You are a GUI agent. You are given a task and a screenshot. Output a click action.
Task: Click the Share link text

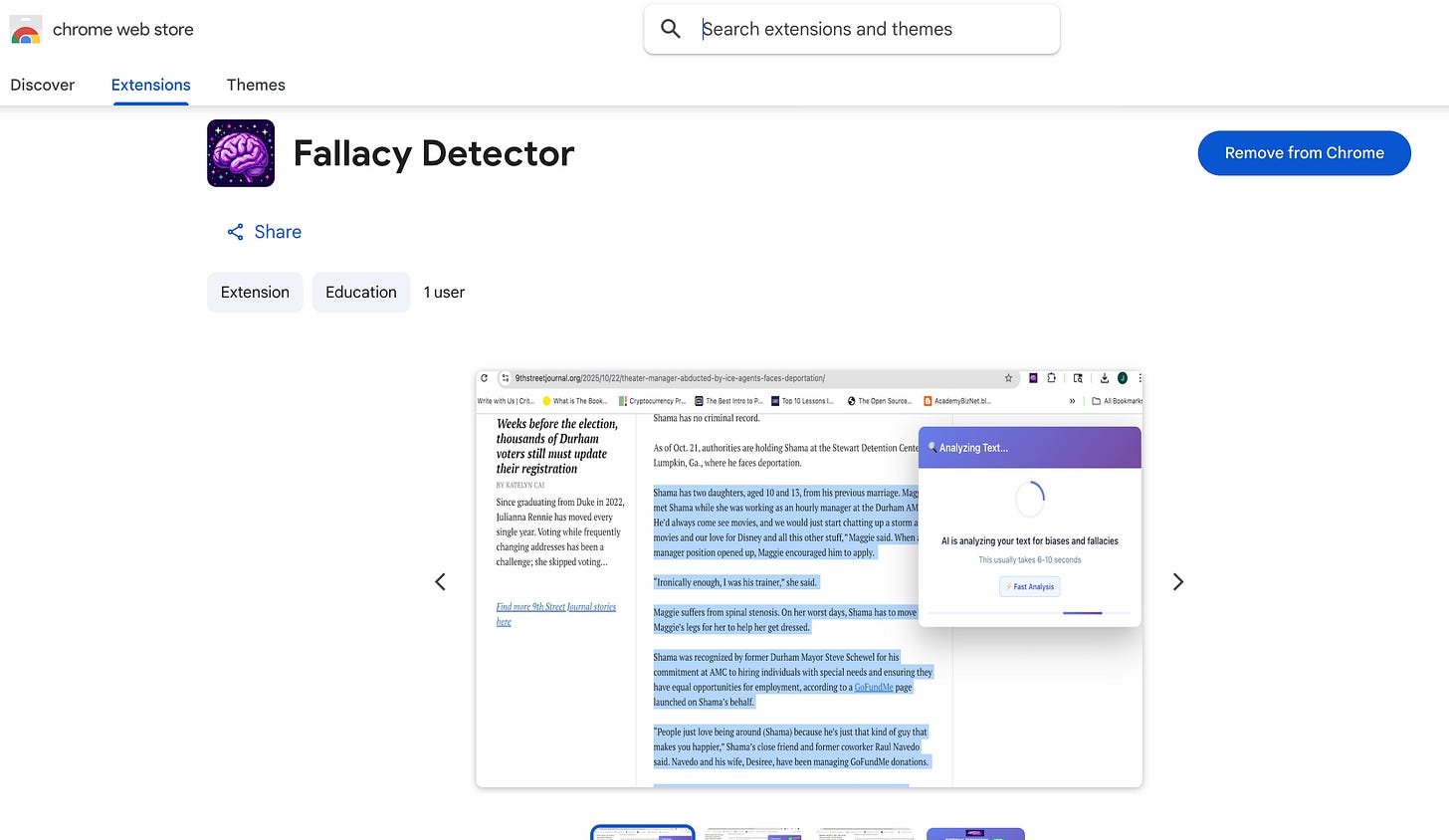pyautogui.click(x=278, y=232)
